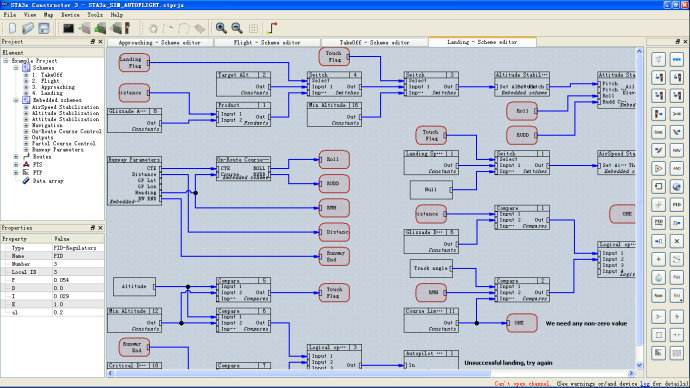
Task: Select the Track angle block on canvas
Action: (431, 268)
